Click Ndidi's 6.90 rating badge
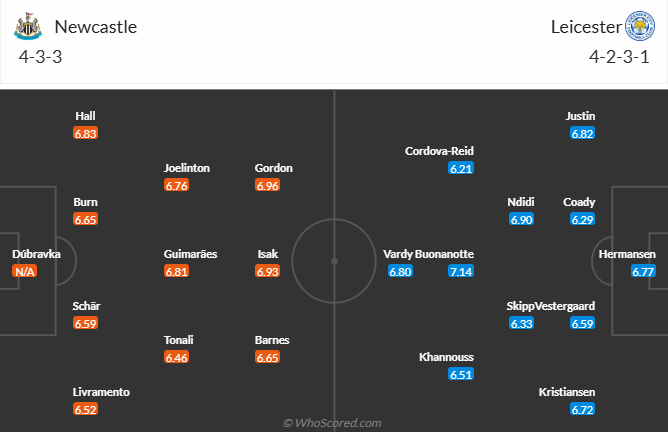The height and width of the screenshot is (432, 668). click(521, 219)
